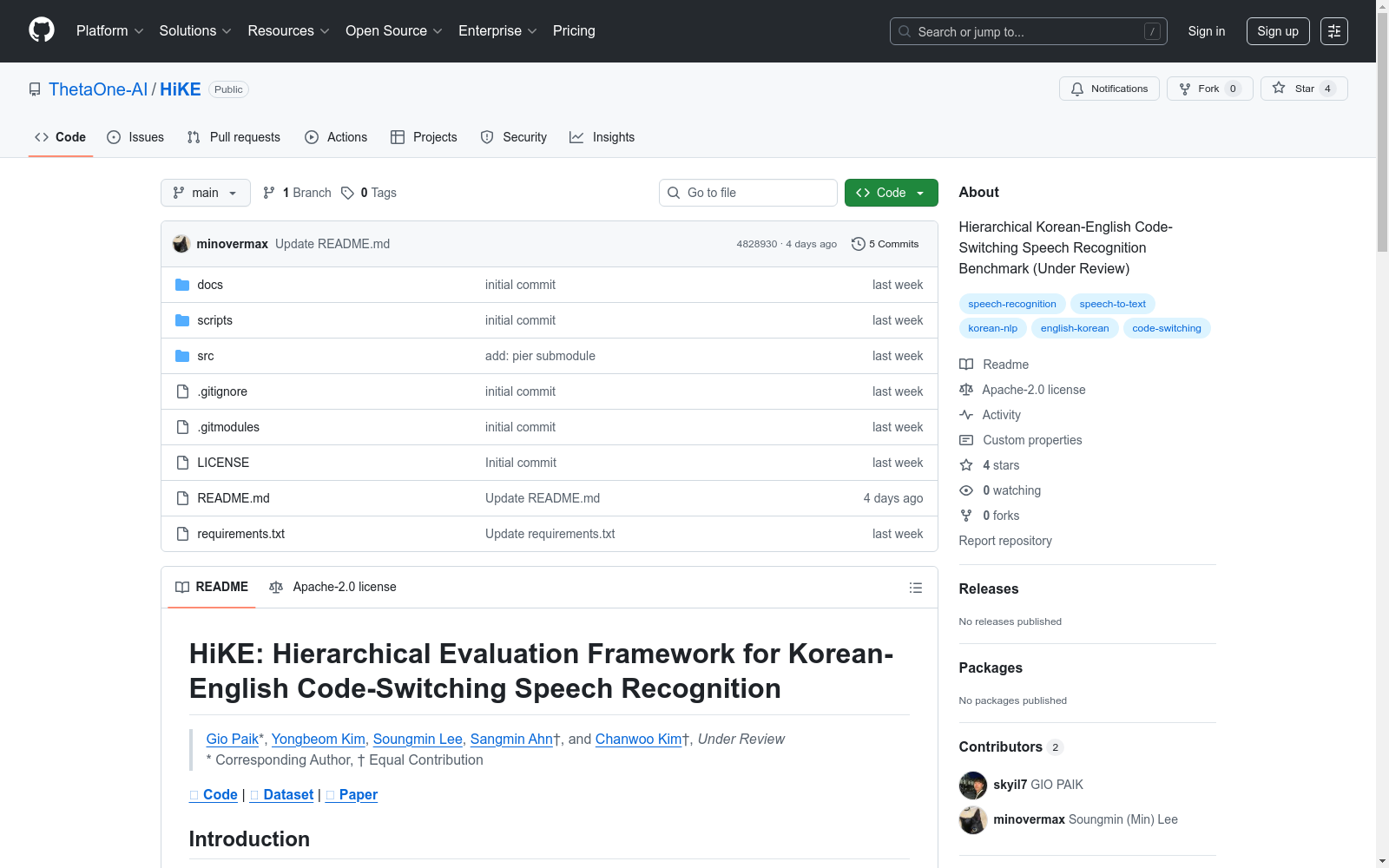The height and width of the screenshot is (868, 1389).
Task: Open Gio Paik author link
Action: click(x=232, y=739)
